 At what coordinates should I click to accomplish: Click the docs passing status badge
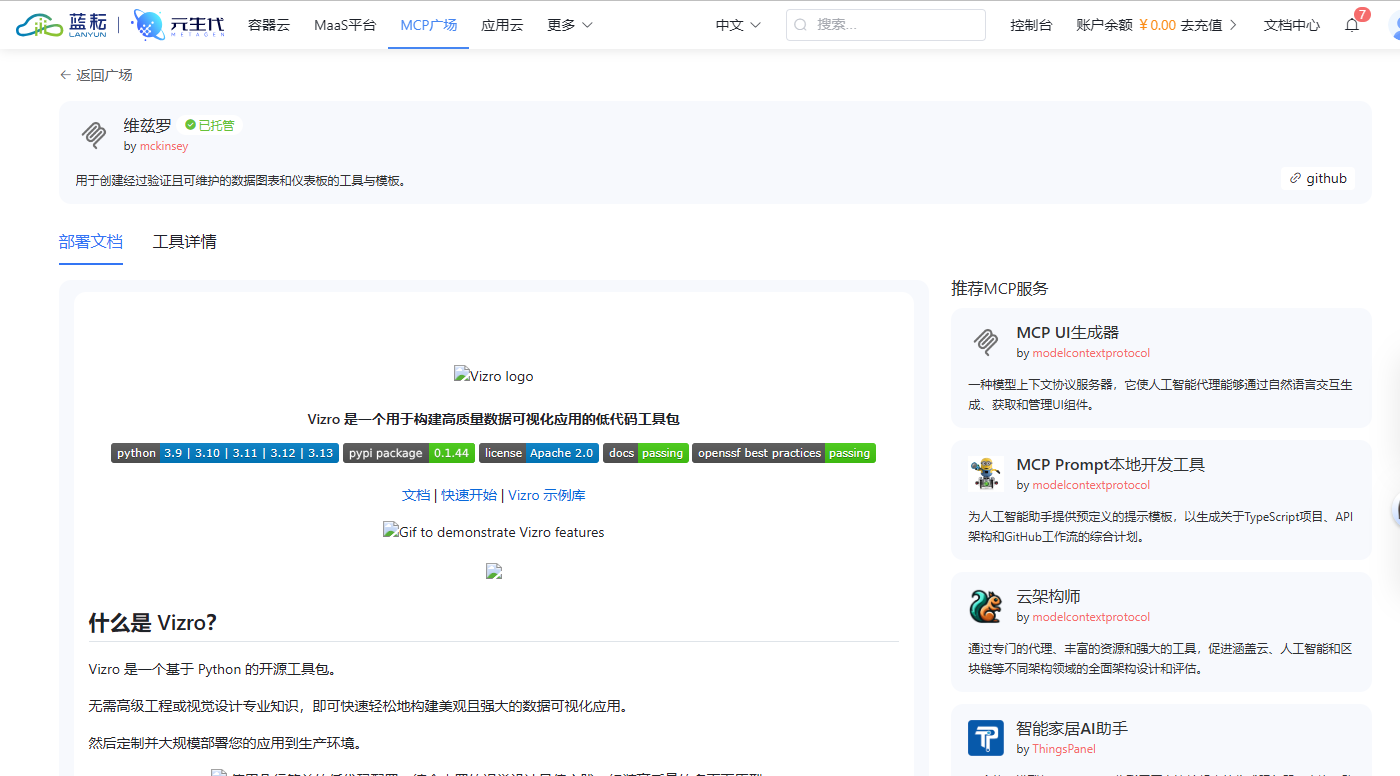coord(645,453)
